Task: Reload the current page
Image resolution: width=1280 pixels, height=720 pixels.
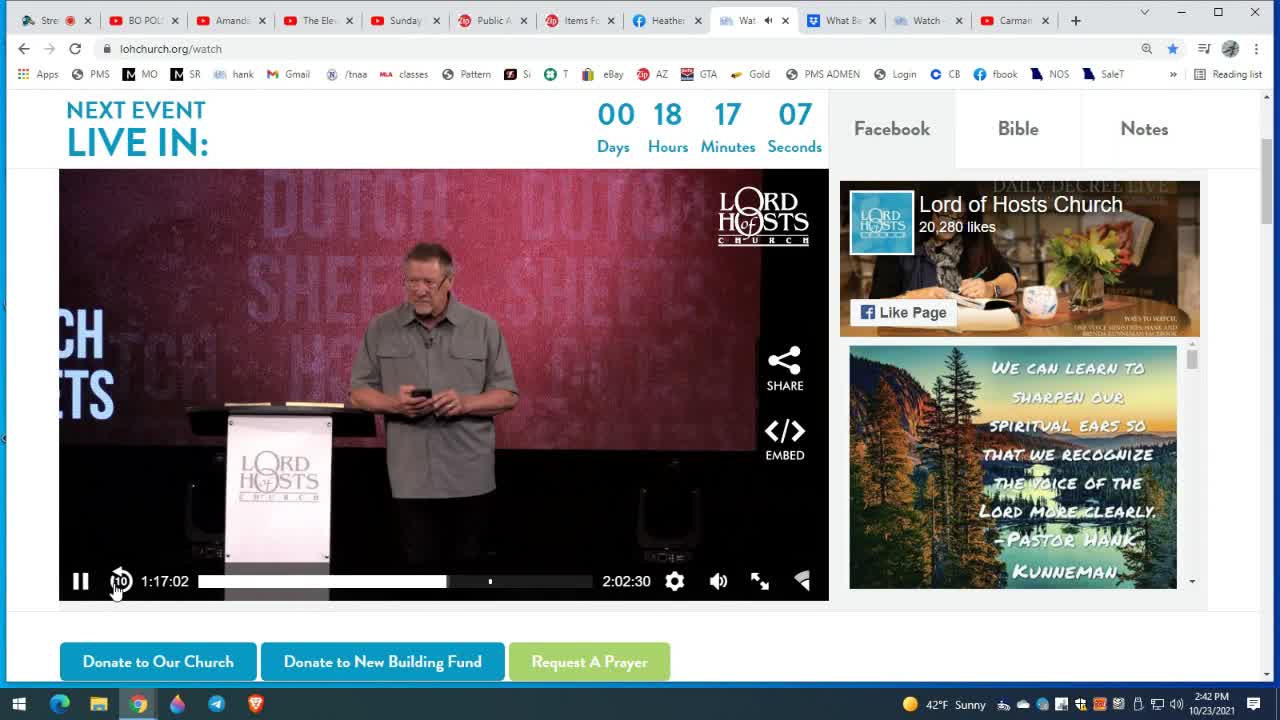Action: click(x=75, y=48)
